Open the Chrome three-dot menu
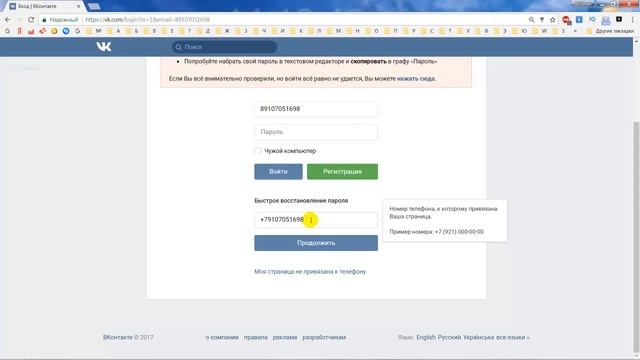640x360 pixels. [632, 20]
